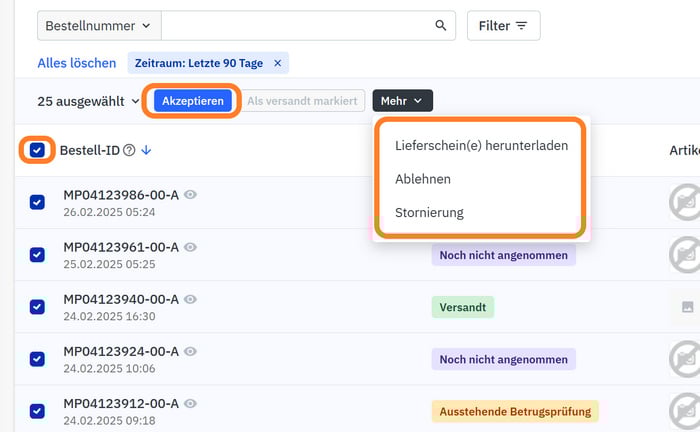Click the eye icon beside order MP04123961-00-A
The width and height of the screenshot is (700, 432).
190,247
